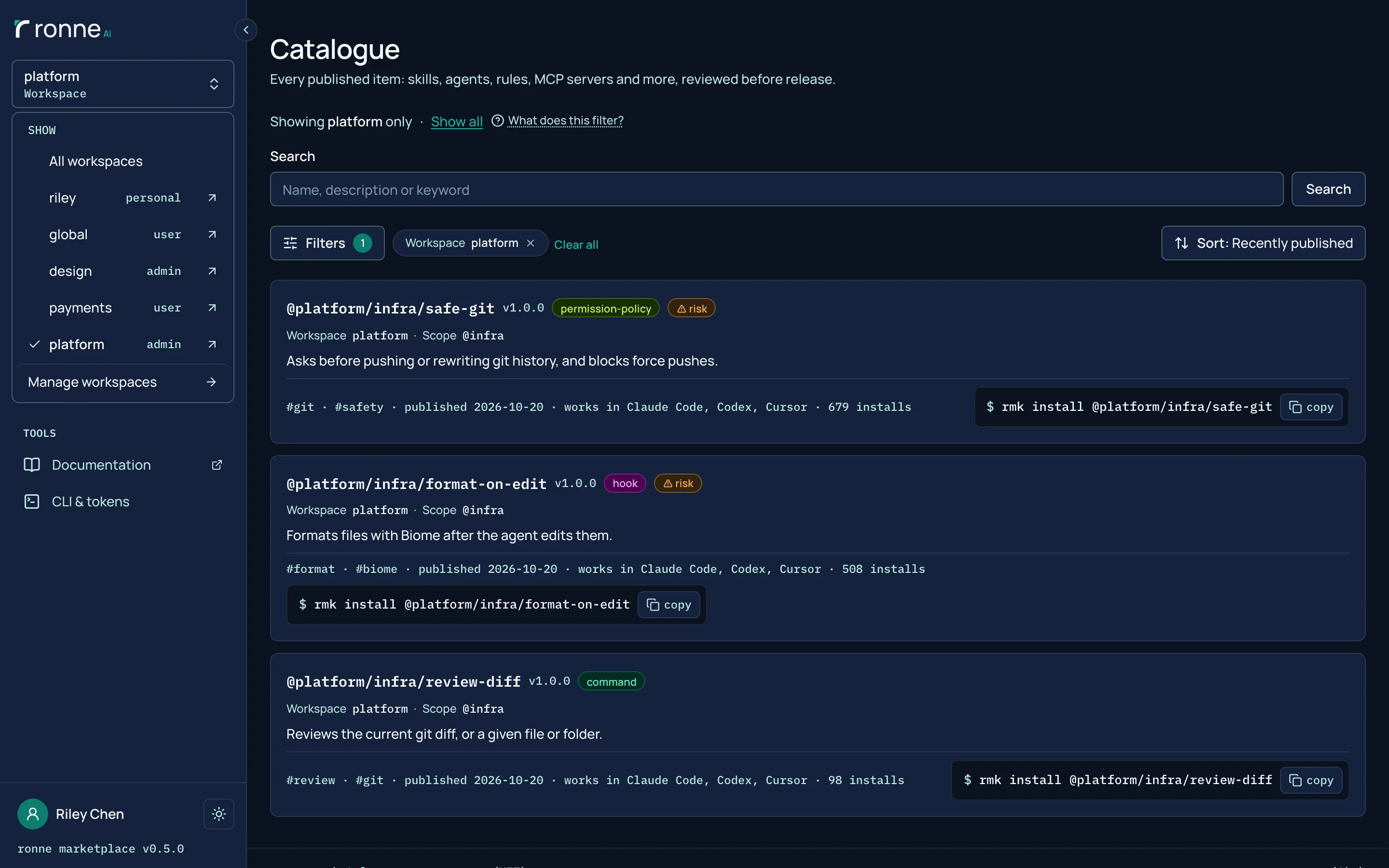This screenshot has height=868, width=1389.
Task: Select the design workspace entry
Action: [109, 271]
